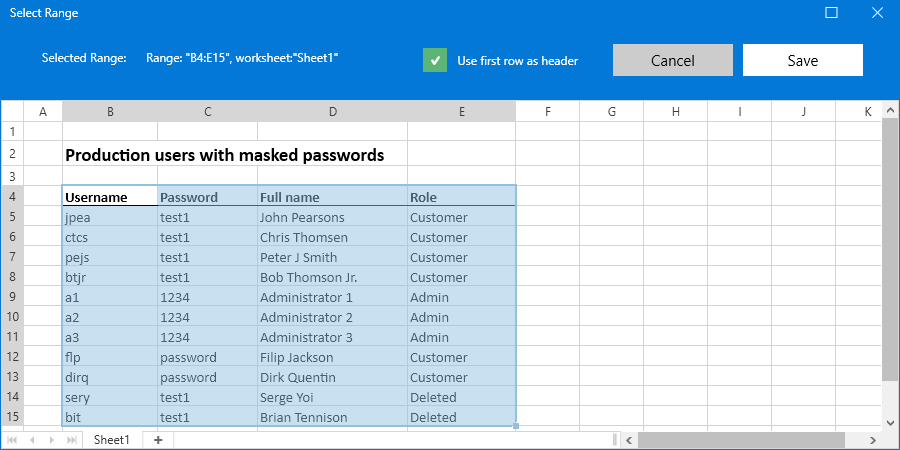Click the horizontal scrollbar thumb
The height and width of the screenshot is (450, 900).
(x=741, y=440)
